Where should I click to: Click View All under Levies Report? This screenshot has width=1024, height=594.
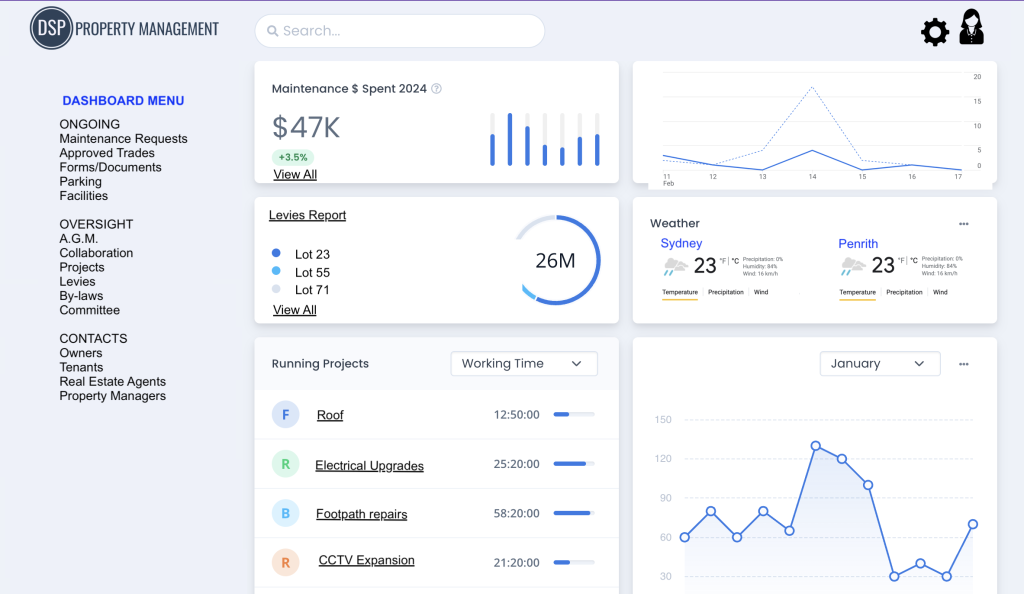point(295,310)
